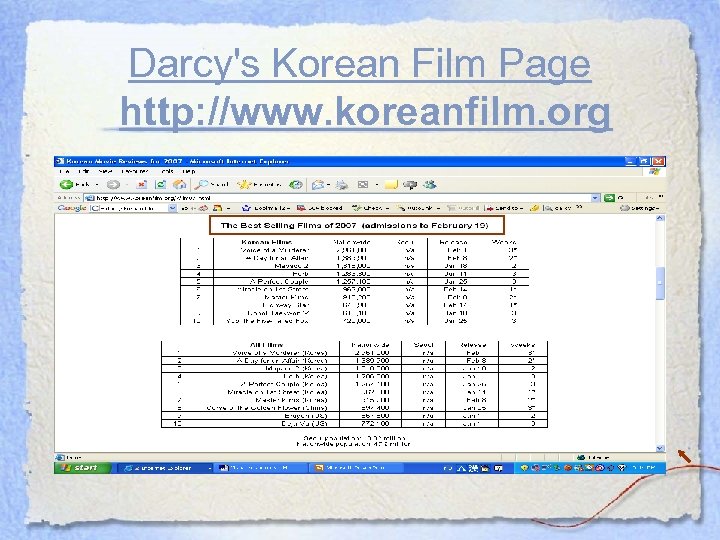Switch to the Microsoft PowerPoint taskbar button
The image size is (720, 540).
tap(357, 467)
